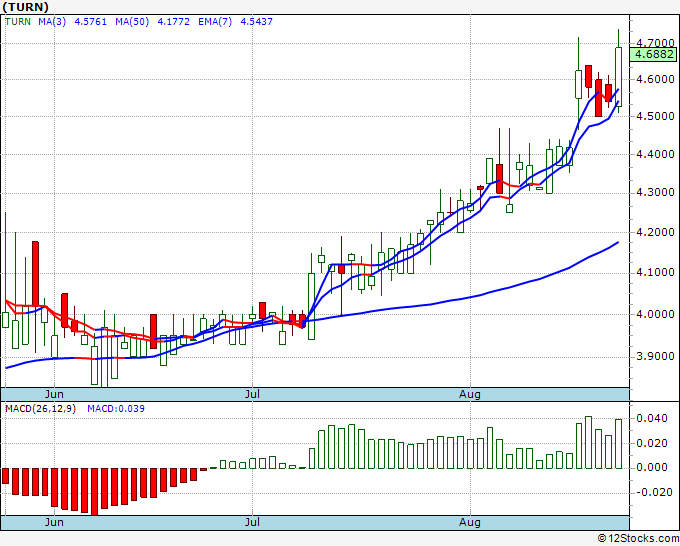Click the 4.5000 price axis label
Image resolution: width=680 pixels, height=546 pixels.
[655, 116]
